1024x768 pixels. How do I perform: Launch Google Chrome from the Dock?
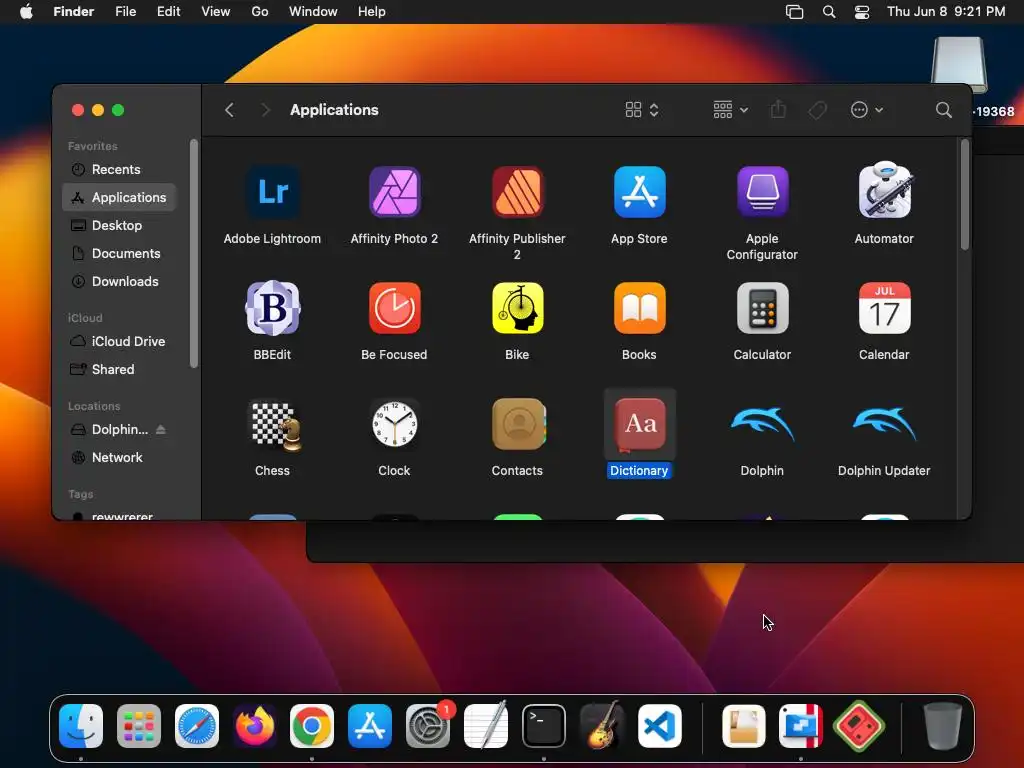click(x=312, y=726)
